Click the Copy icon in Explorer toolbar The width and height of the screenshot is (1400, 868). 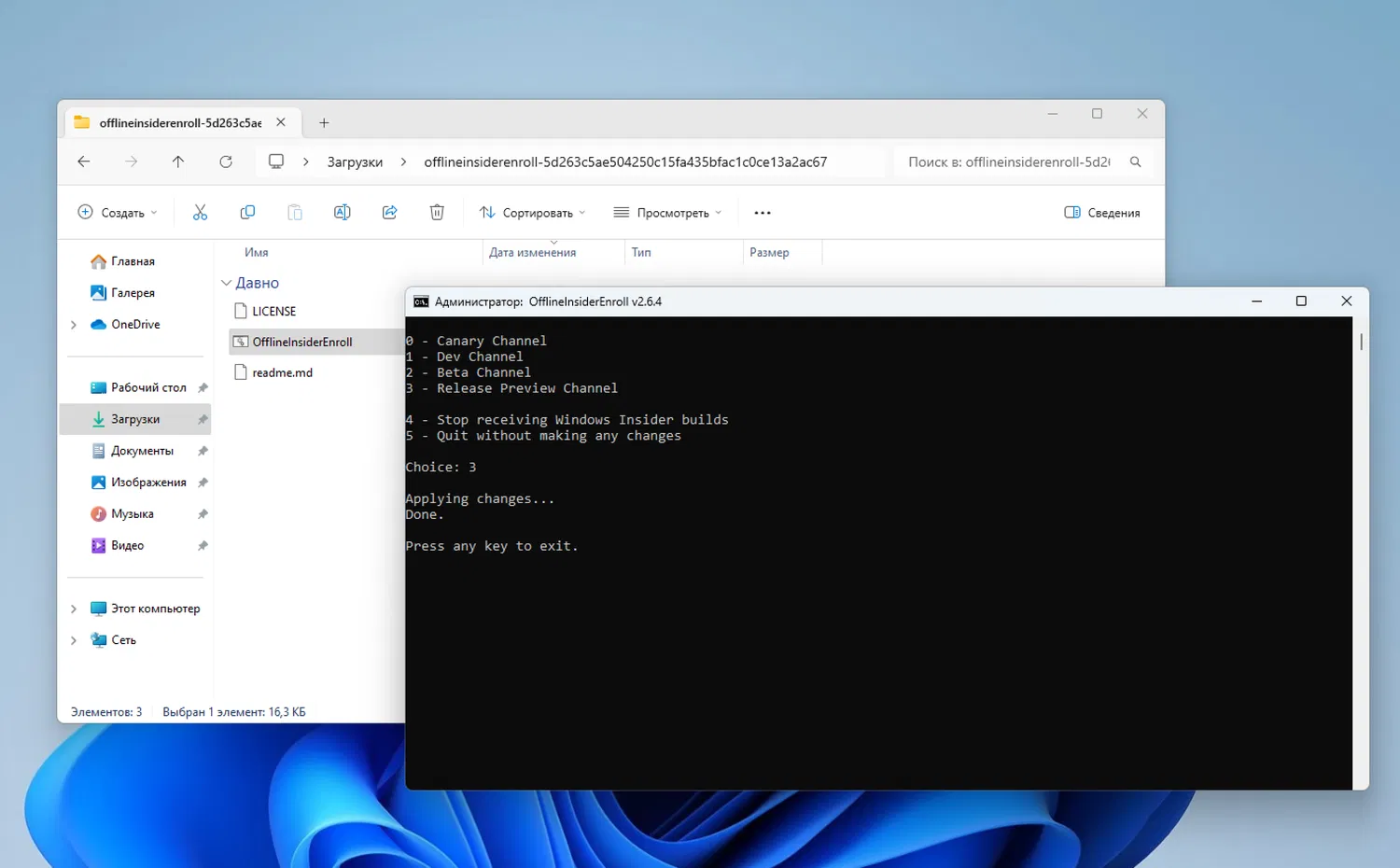[247, 213]
